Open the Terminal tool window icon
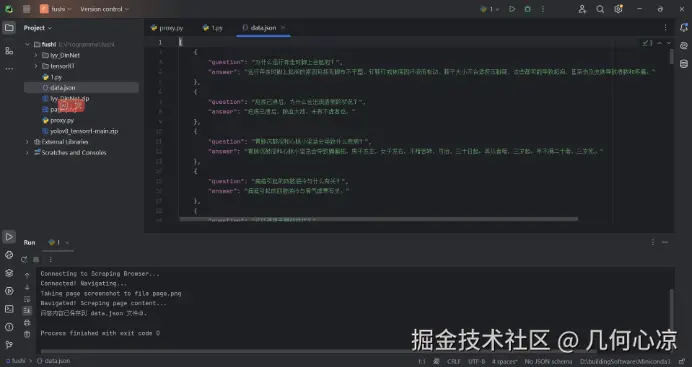This screenshot has width=692, height=367. coord(9,309)
